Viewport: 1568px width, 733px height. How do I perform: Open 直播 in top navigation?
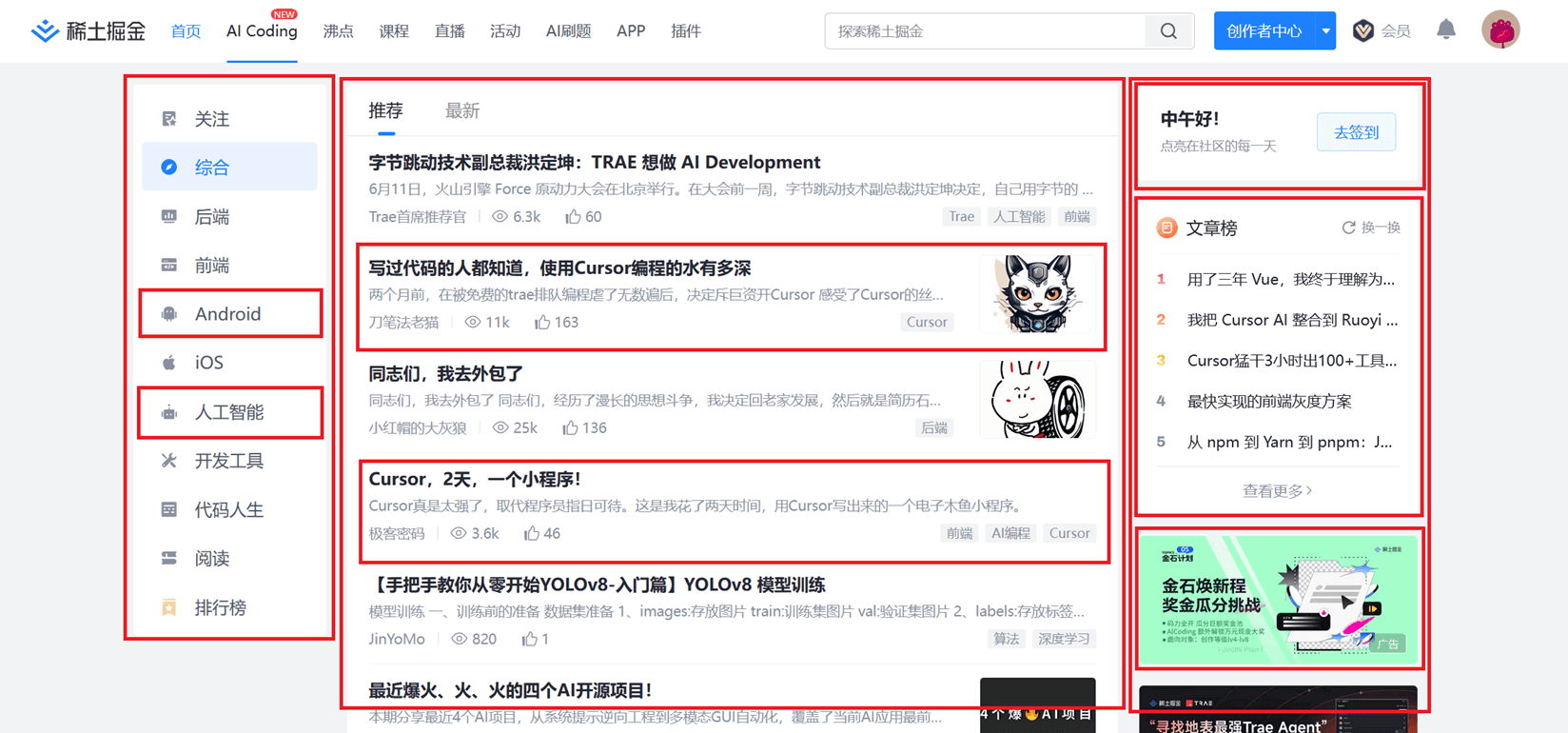tap(449, 31)
